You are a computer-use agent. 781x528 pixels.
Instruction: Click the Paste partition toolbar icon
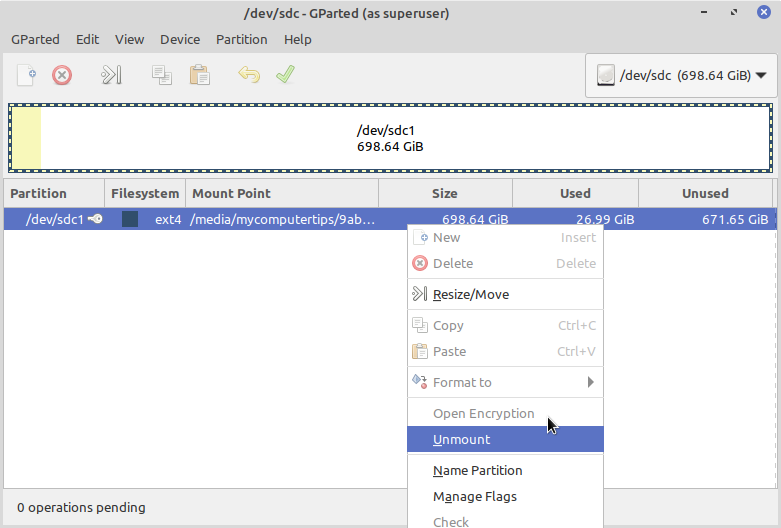(x=199, y=75)
